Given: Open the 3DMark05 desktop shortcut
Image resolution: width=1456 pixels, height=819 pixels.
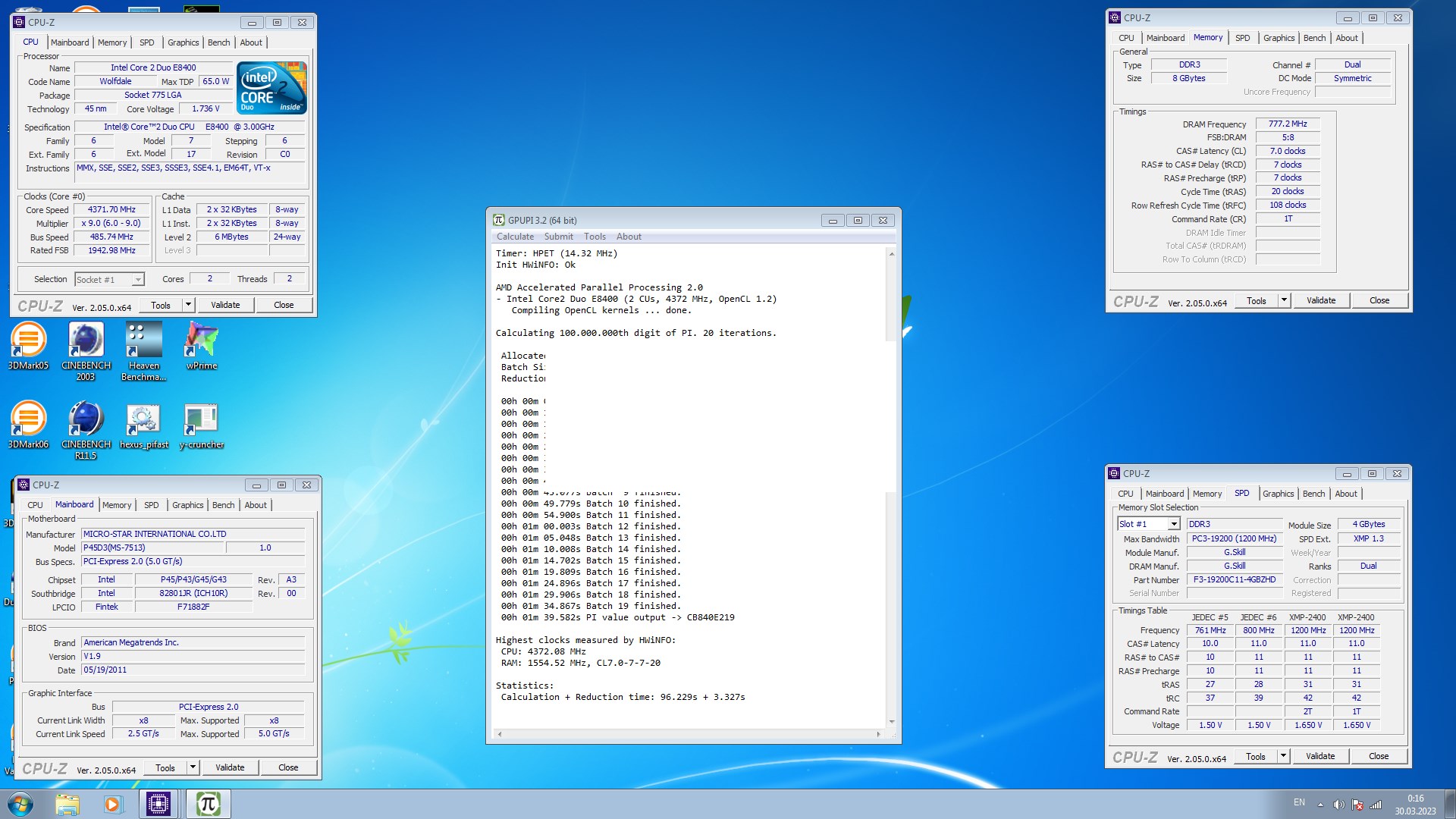Looking at the screenshot, I should [x=28, y=346].
